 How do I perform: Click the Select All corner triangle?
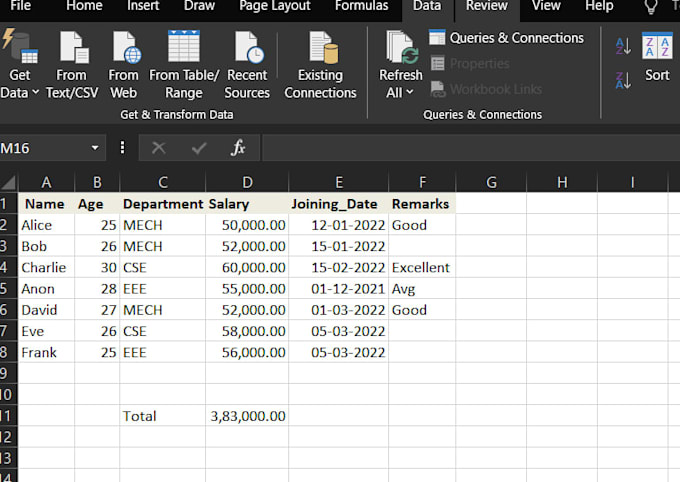[9, 182]
